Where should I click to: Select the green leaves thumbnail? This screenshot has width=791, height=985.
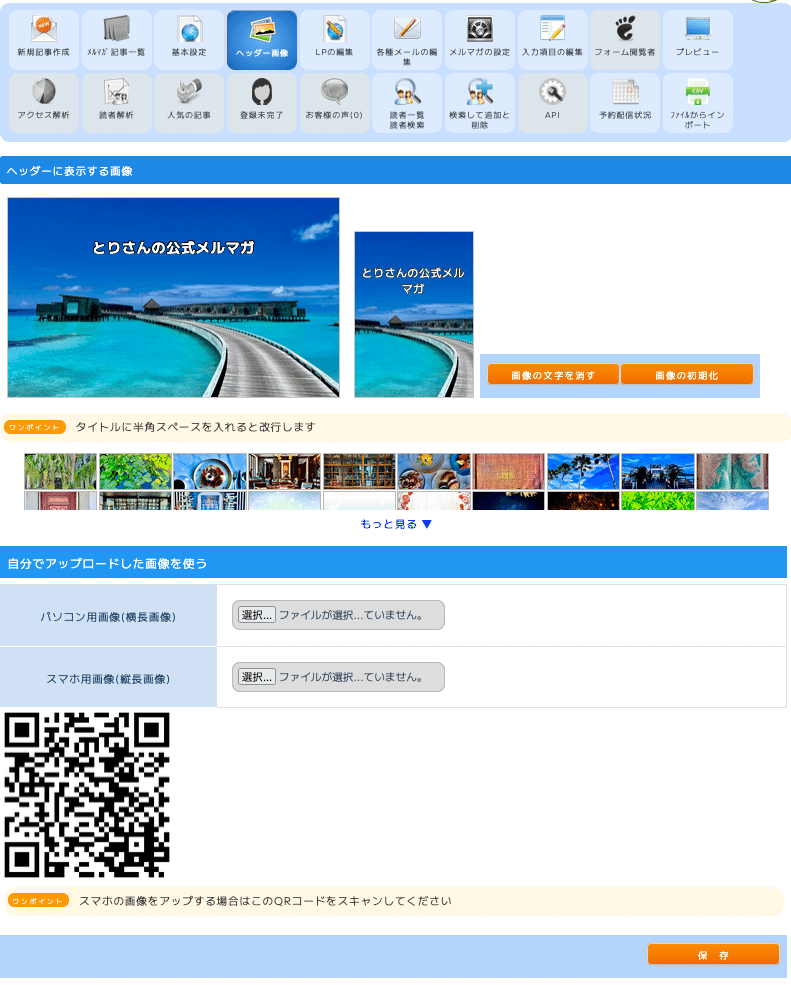tap(135, 471)
